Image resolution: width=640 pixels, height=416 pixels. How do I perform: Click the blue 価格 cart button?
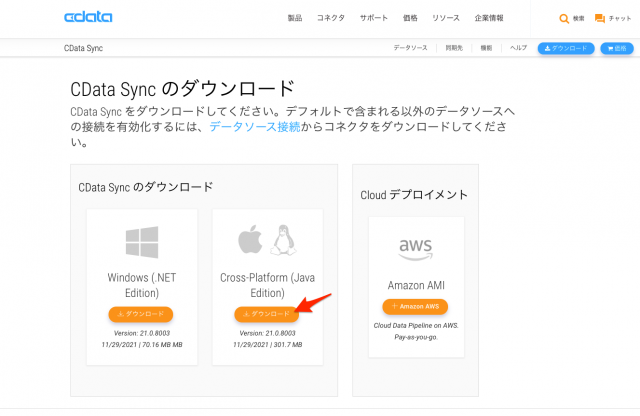pos(617,48)
